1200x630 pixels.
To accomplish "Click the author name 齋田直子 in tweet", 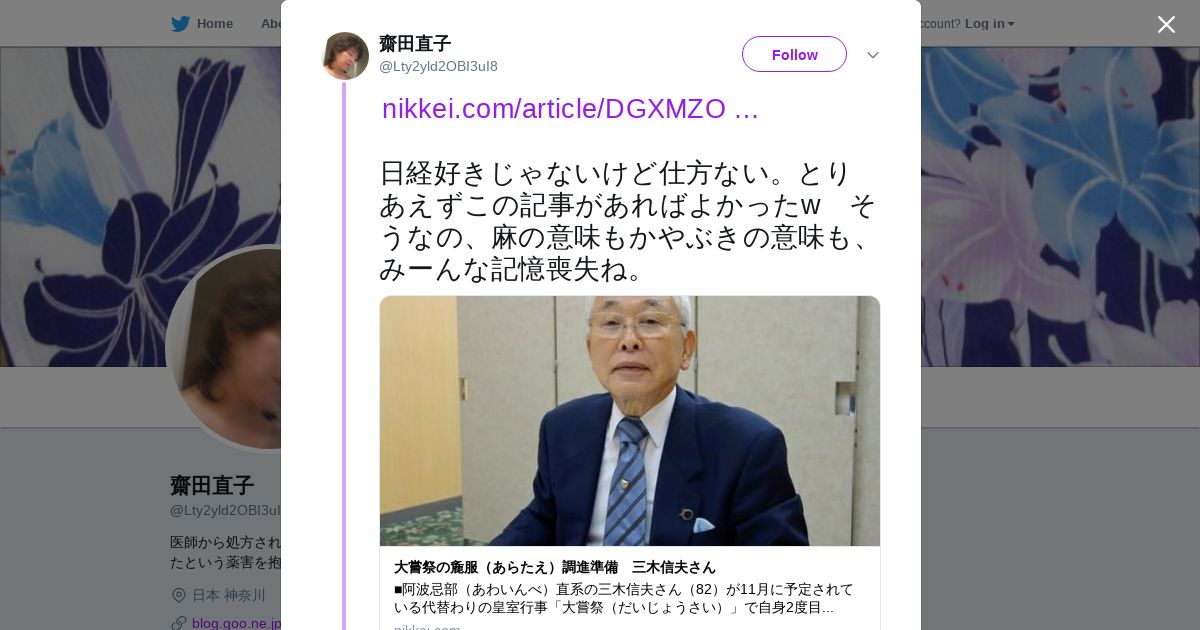I will point(415,43).
